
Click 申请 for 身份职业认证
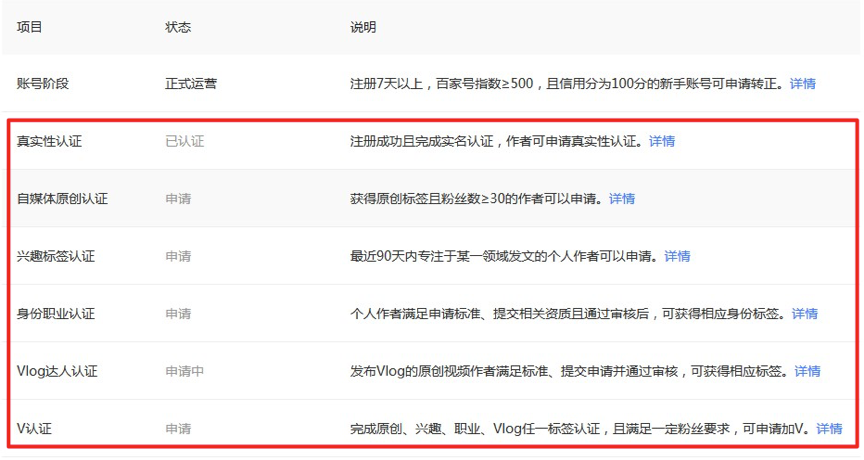click(x=178, y=314)
